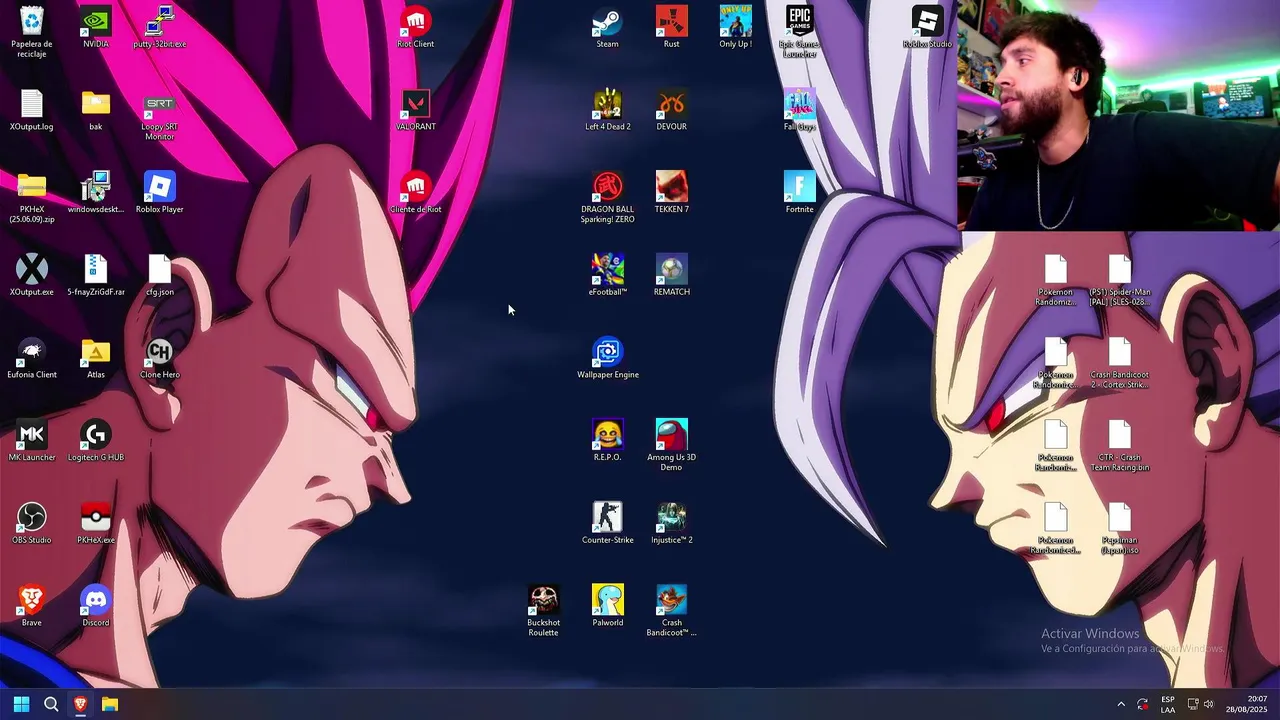This screenshot has height=720, width=1280.
Task: Select MK Launcher shortcut
Action: (32, 441)
